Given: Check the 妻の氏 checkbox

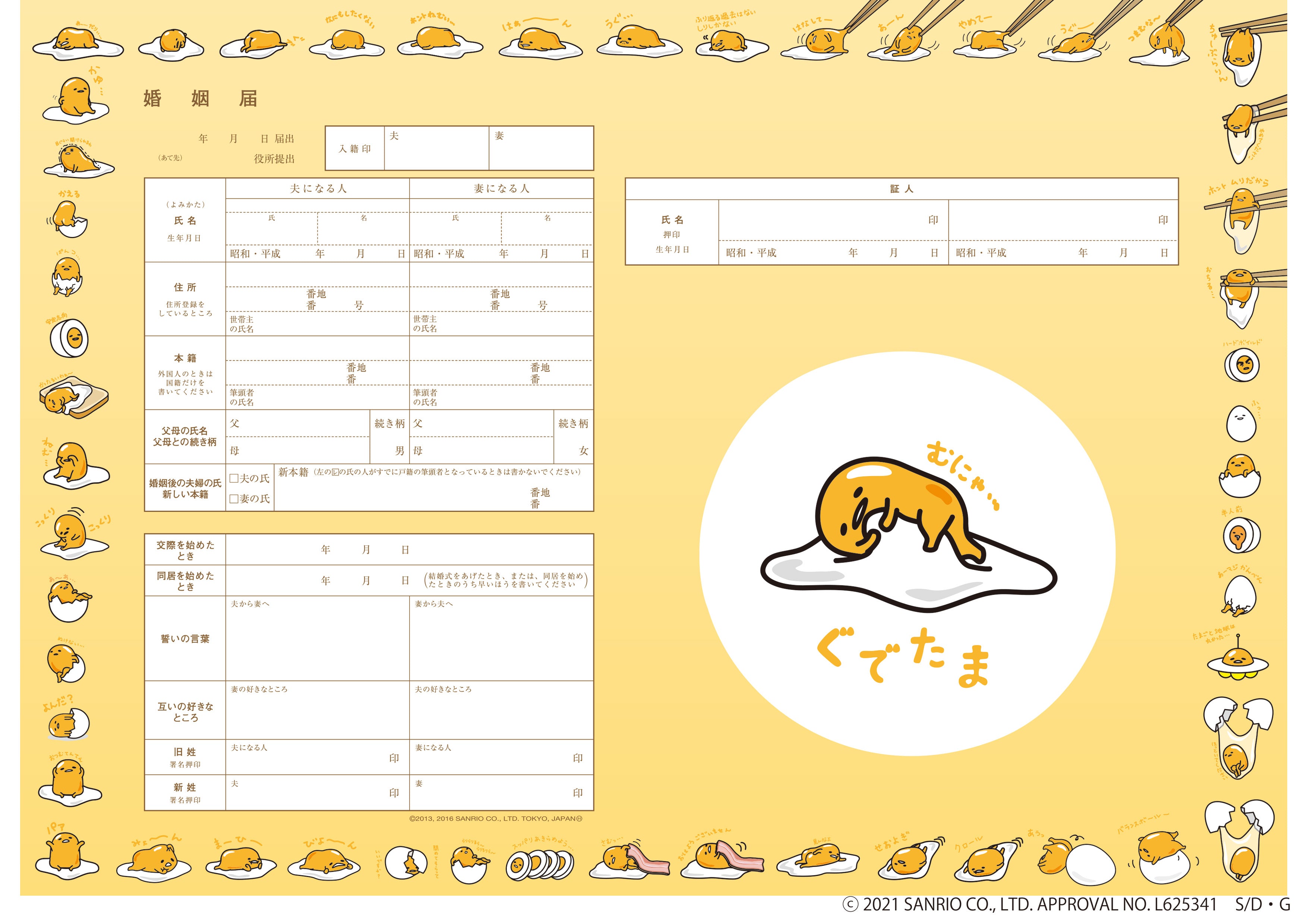Looking at the screenshot, I should [233, 499].
